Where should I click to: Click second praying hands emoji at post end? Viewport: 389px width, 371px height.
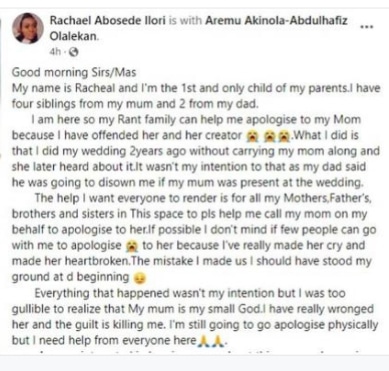218,341
